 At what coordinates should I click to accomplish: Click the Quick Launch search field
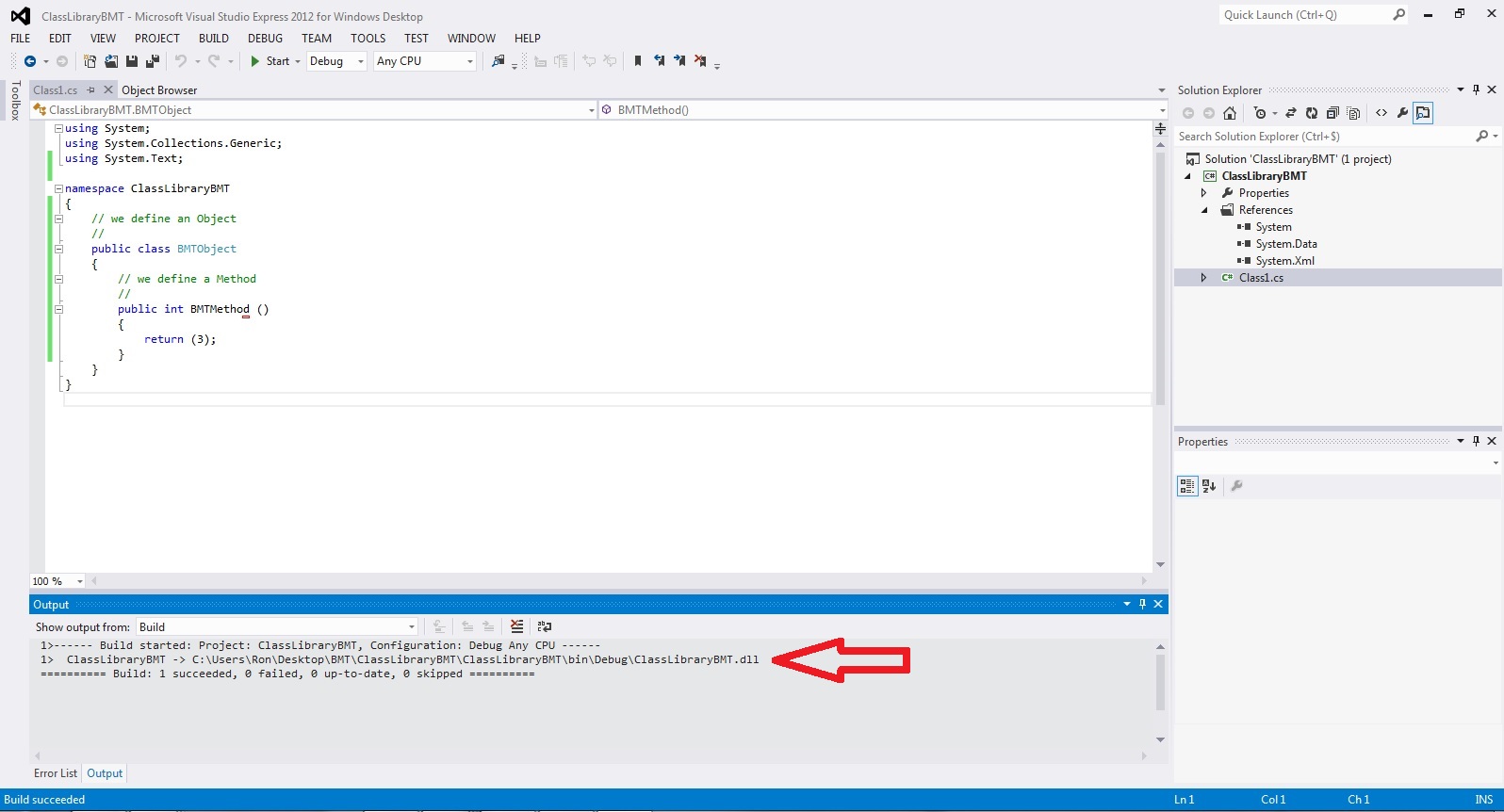(x=1314, y=15)
